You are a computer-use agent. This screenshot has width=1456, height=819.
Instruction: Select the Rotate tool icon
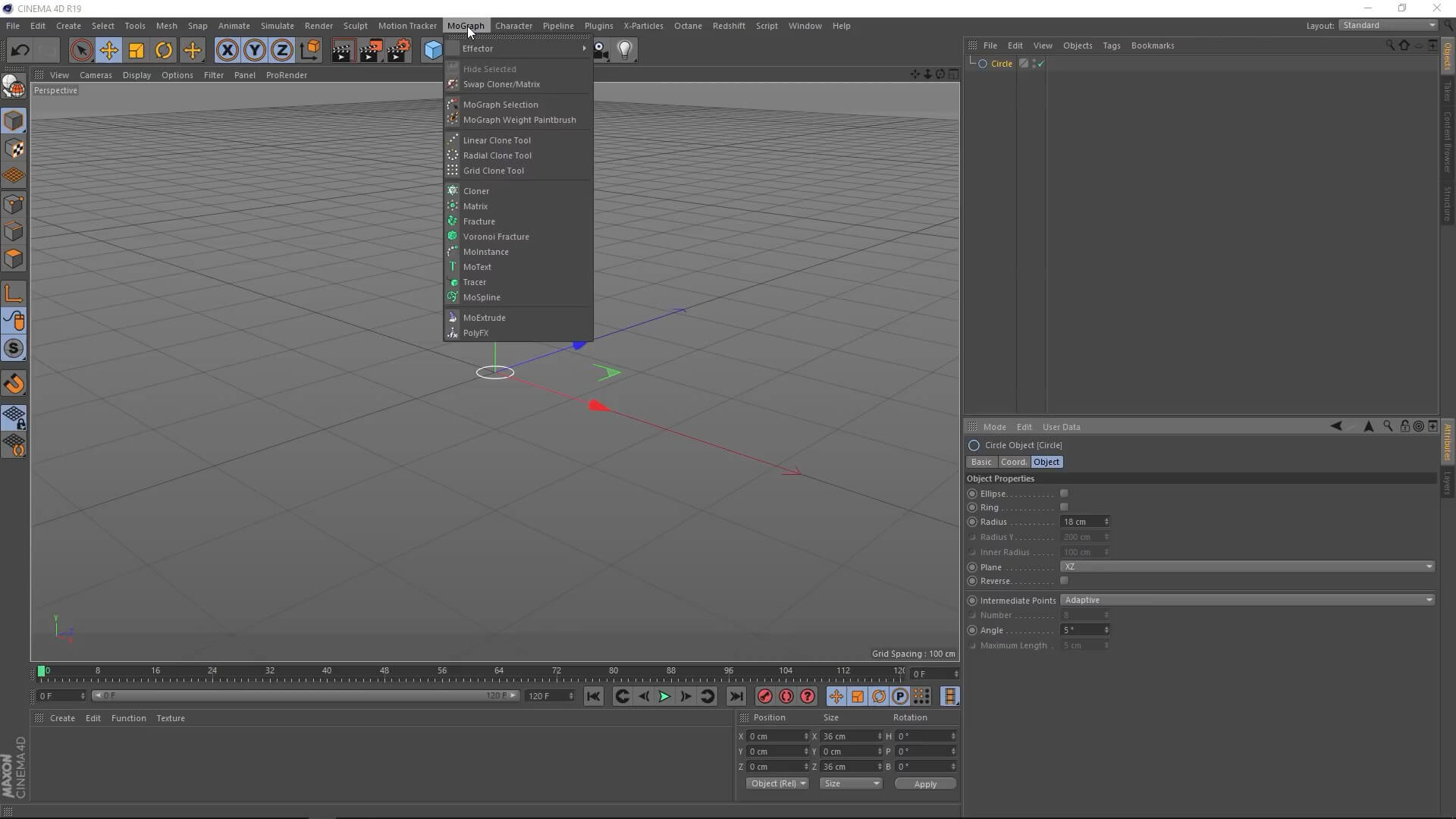163,51
